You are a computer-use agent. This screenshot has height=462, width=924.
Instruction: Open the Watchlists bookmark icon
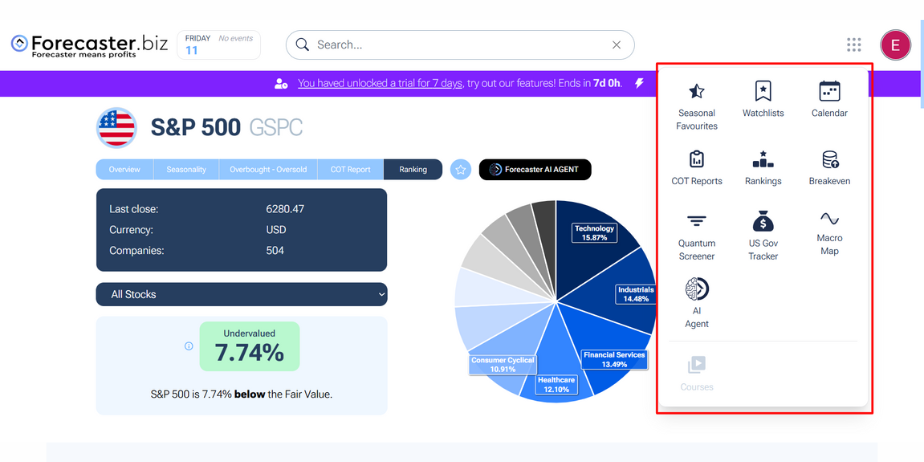763,91
